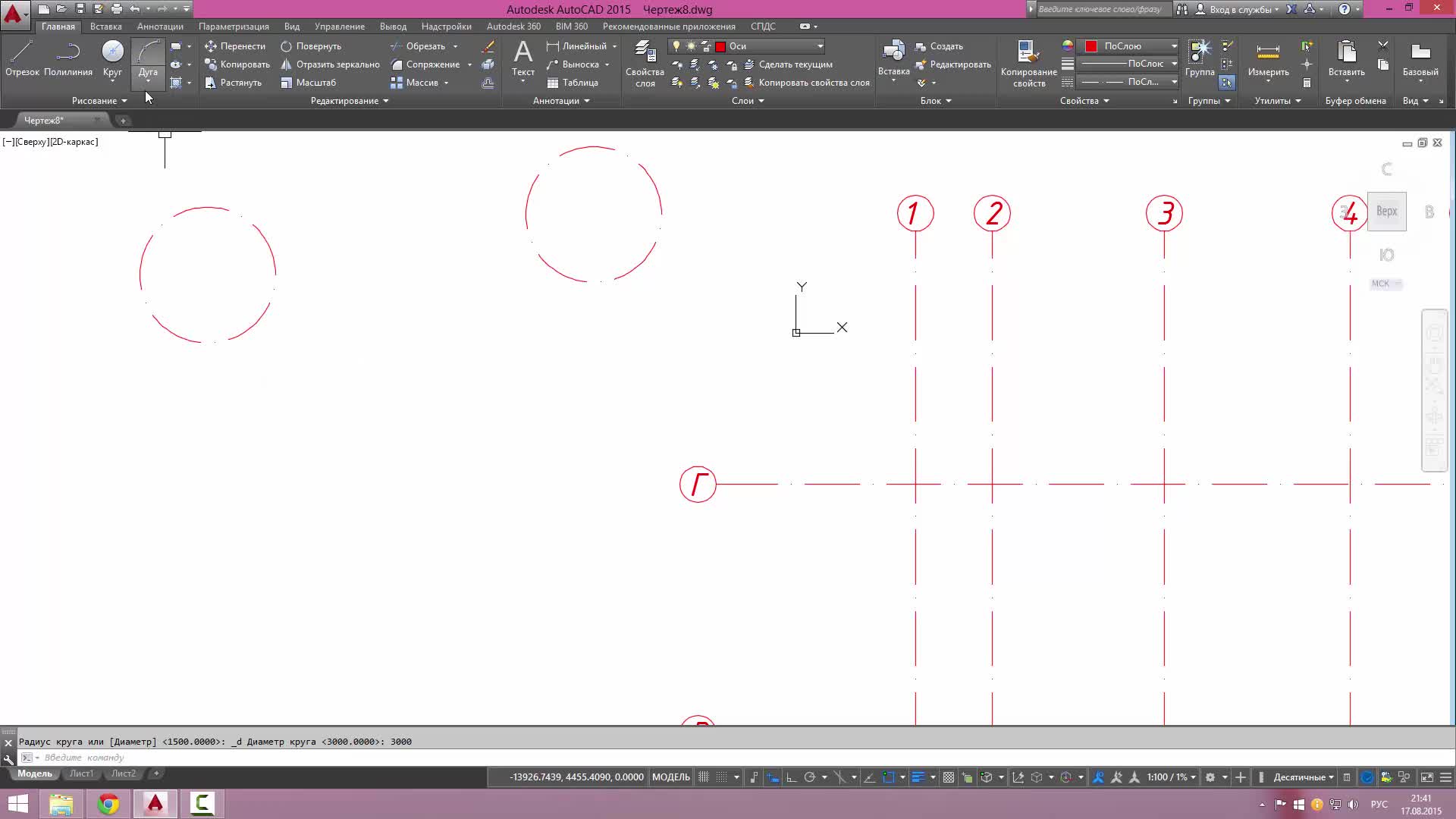Image resolution: width=1456 pixels, height=819 pixels.
Task: Toggle МОДЕЛЬ model space button
Action: [671, 777]
